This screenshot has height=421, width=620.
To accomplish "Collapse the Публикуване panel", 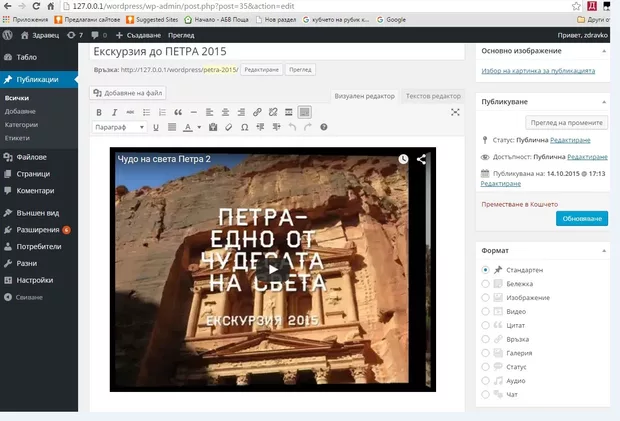I will coord(604,101).
